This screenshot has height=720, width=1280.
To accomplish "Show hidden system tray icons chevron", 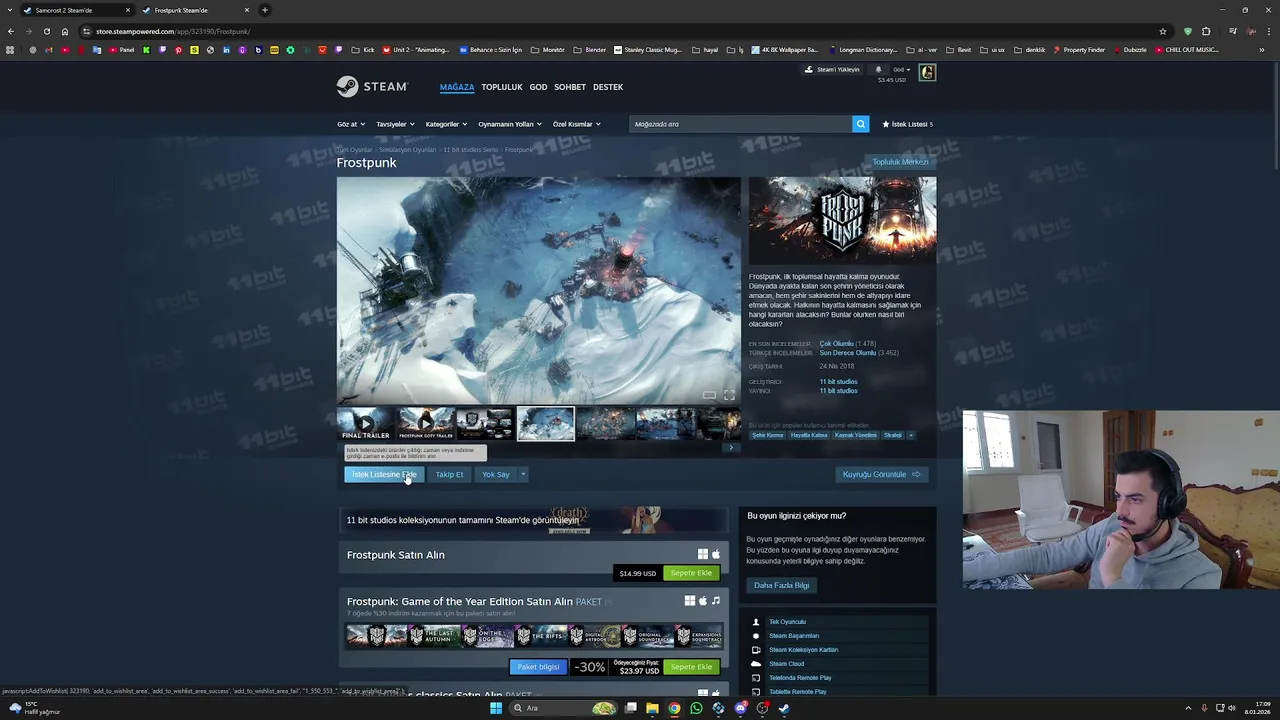I will pyautogui.click(x=1188, y=708).
